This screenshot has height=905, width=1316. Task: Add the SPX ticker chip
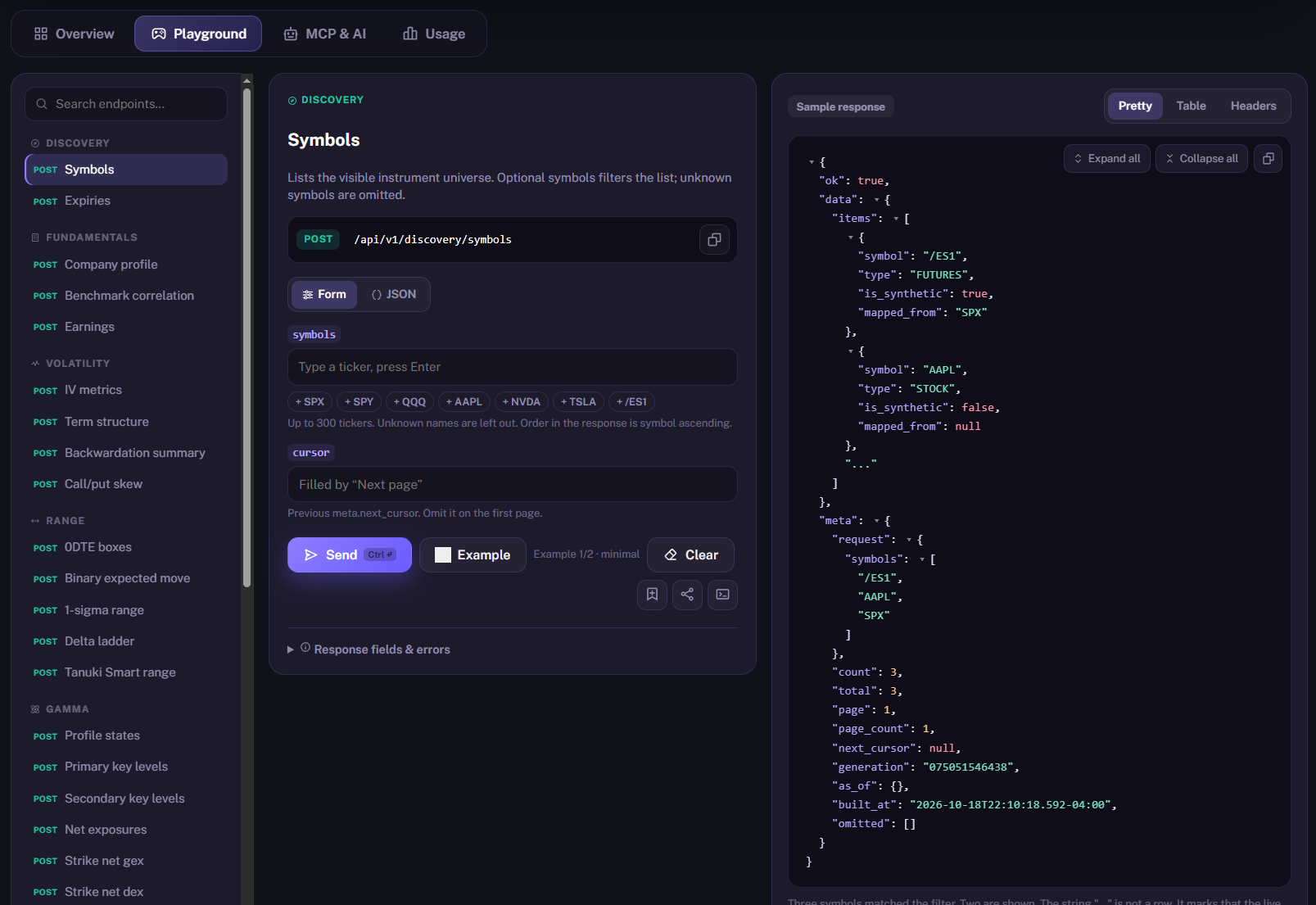pyautogui.click(x=310, y=402)
